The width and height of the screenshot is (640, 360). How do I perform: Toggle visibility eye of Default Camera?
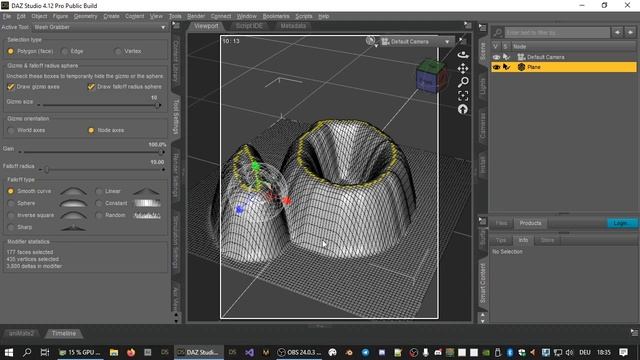(496, 57)
